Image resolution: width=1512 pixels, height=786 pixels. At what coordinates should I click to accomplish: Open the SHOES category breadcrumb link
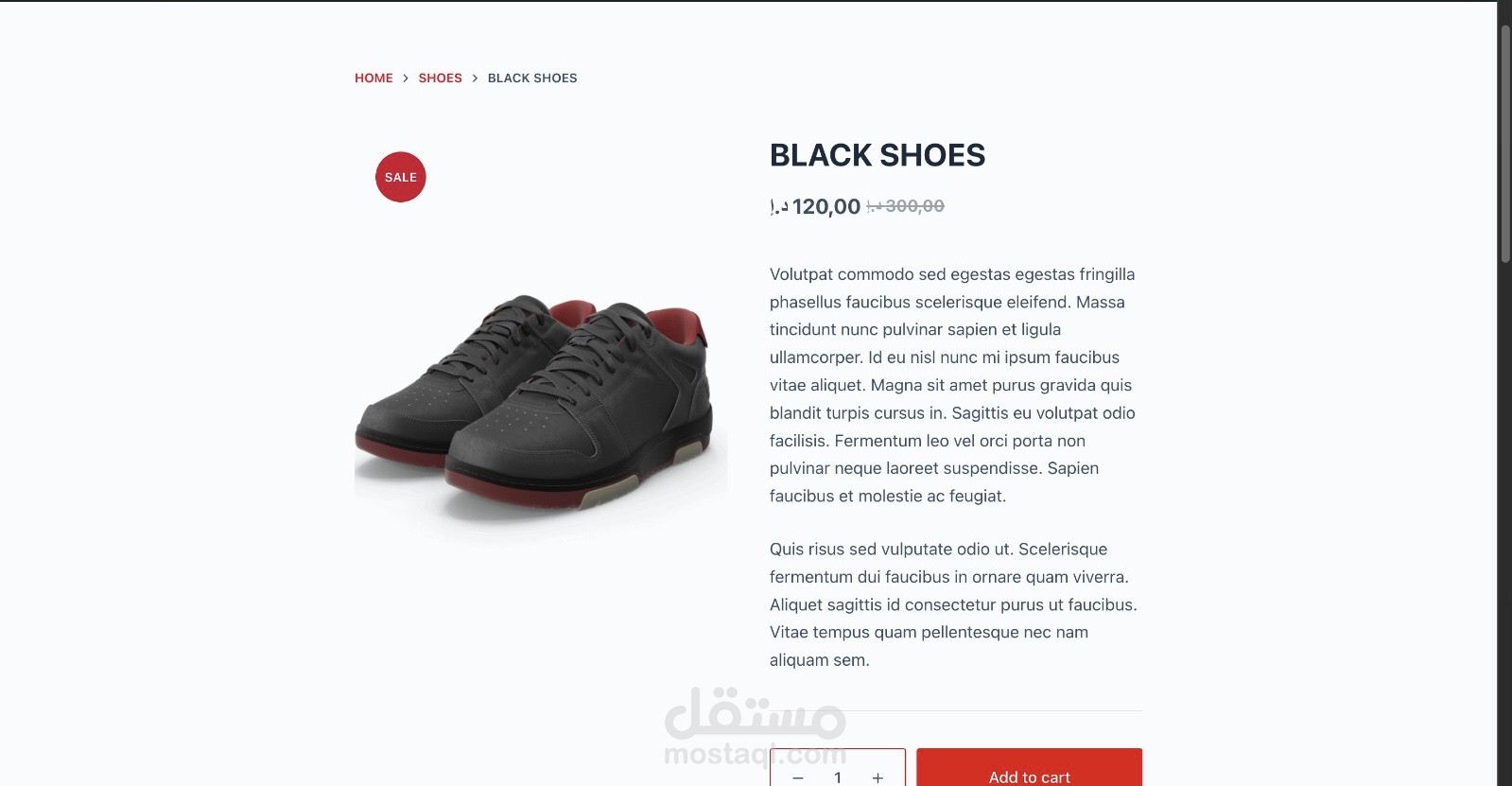[x=440, y=79]
